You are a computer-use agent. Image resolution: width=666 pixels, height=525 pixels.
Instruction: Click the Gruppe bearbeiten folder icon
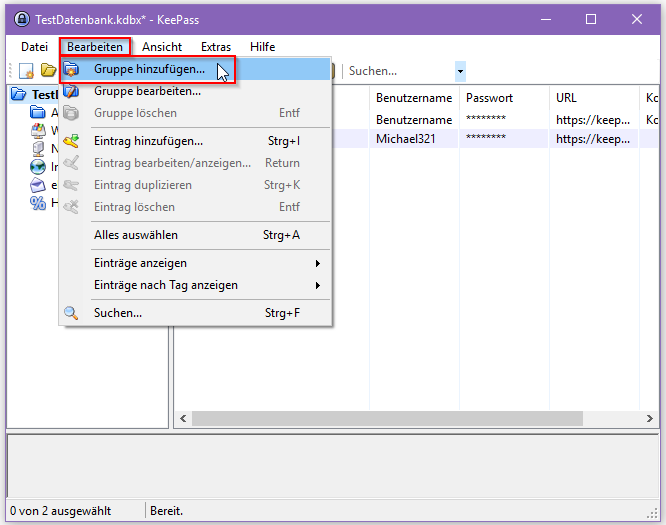pyautogui.click(x=71, y=91)
